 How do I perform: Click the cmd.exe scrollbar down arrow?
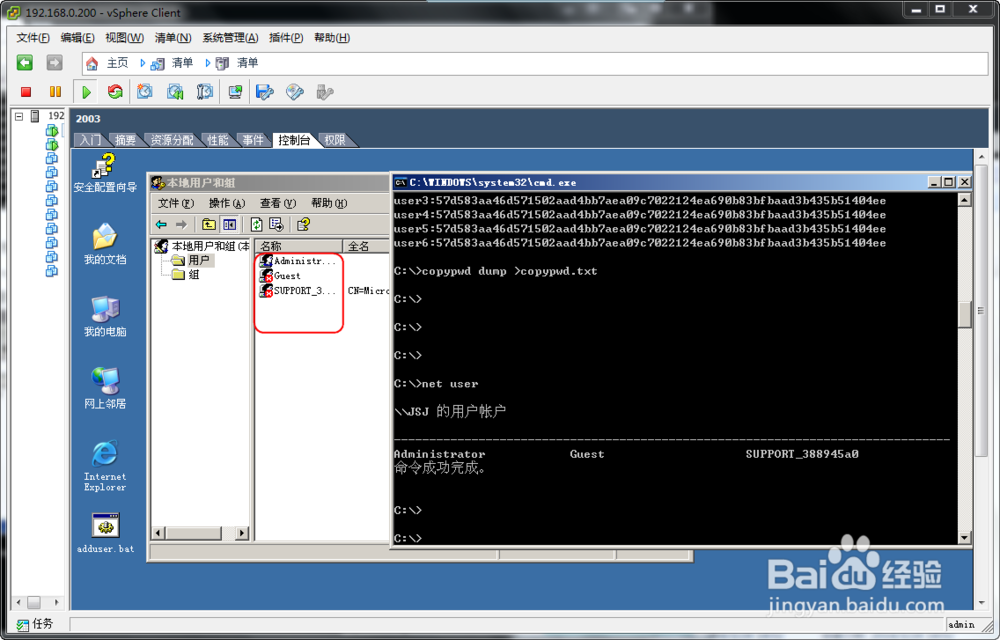pyautogui.click(x=964, y=538)
